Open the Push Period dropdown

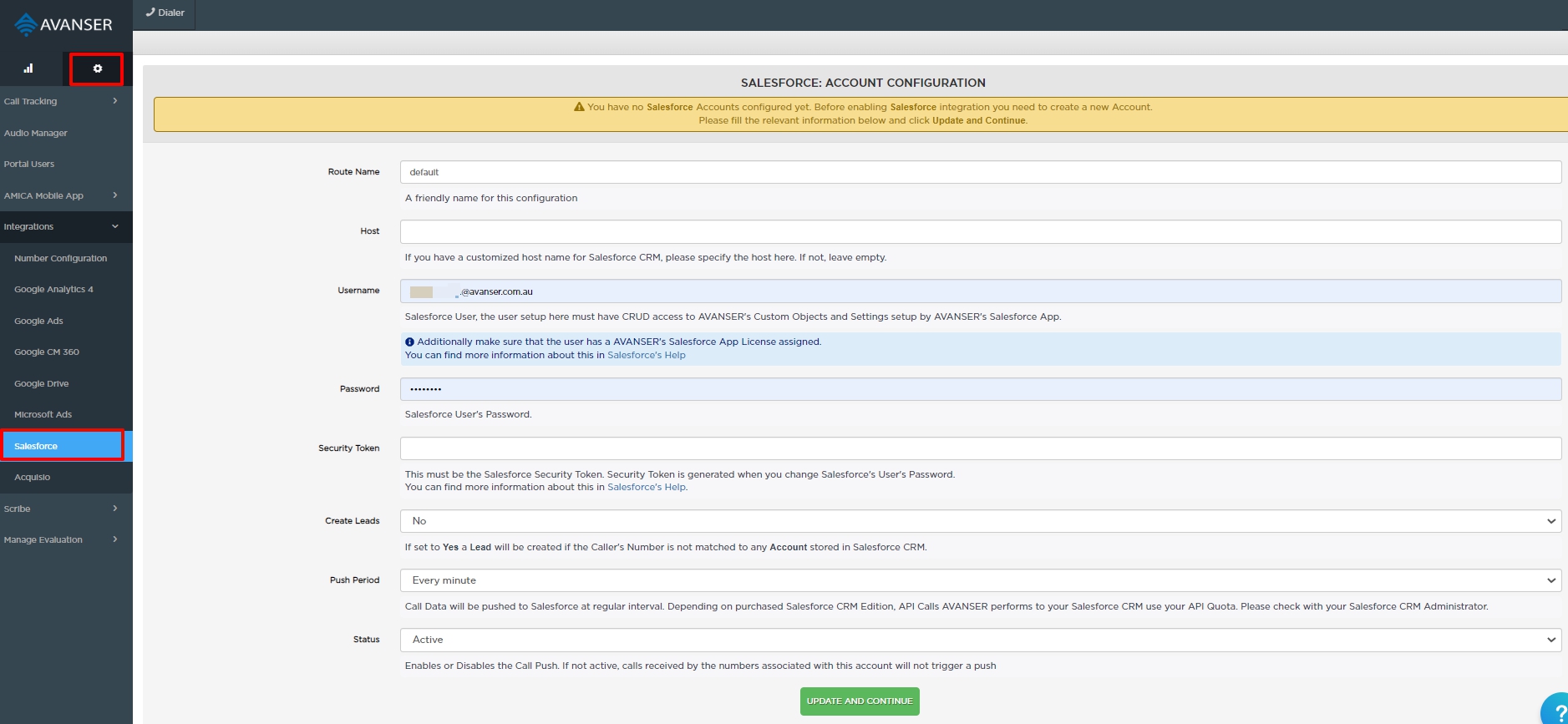[x=981, y=580]
